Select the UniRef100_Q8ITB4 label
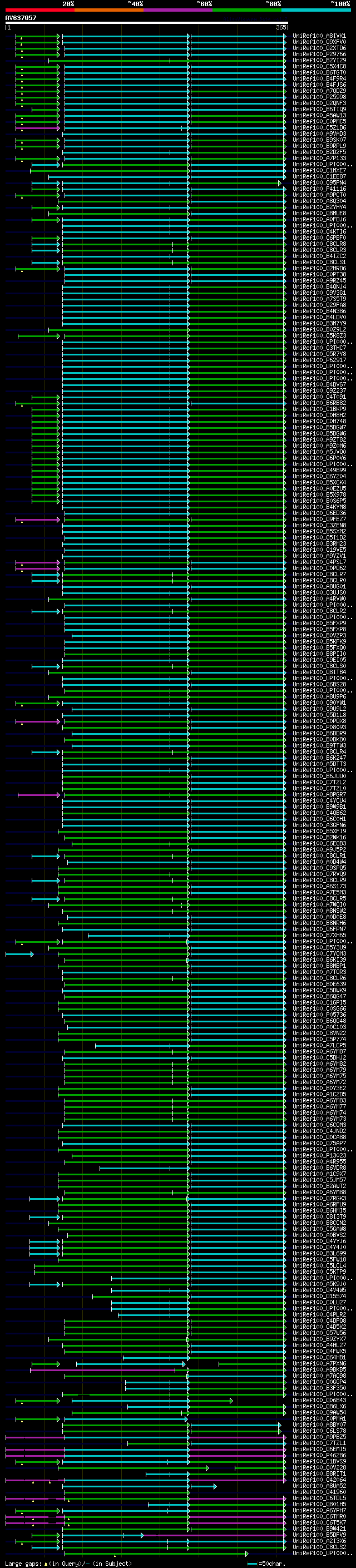The height and width of the screenshot is (1568, 356). 319,672
